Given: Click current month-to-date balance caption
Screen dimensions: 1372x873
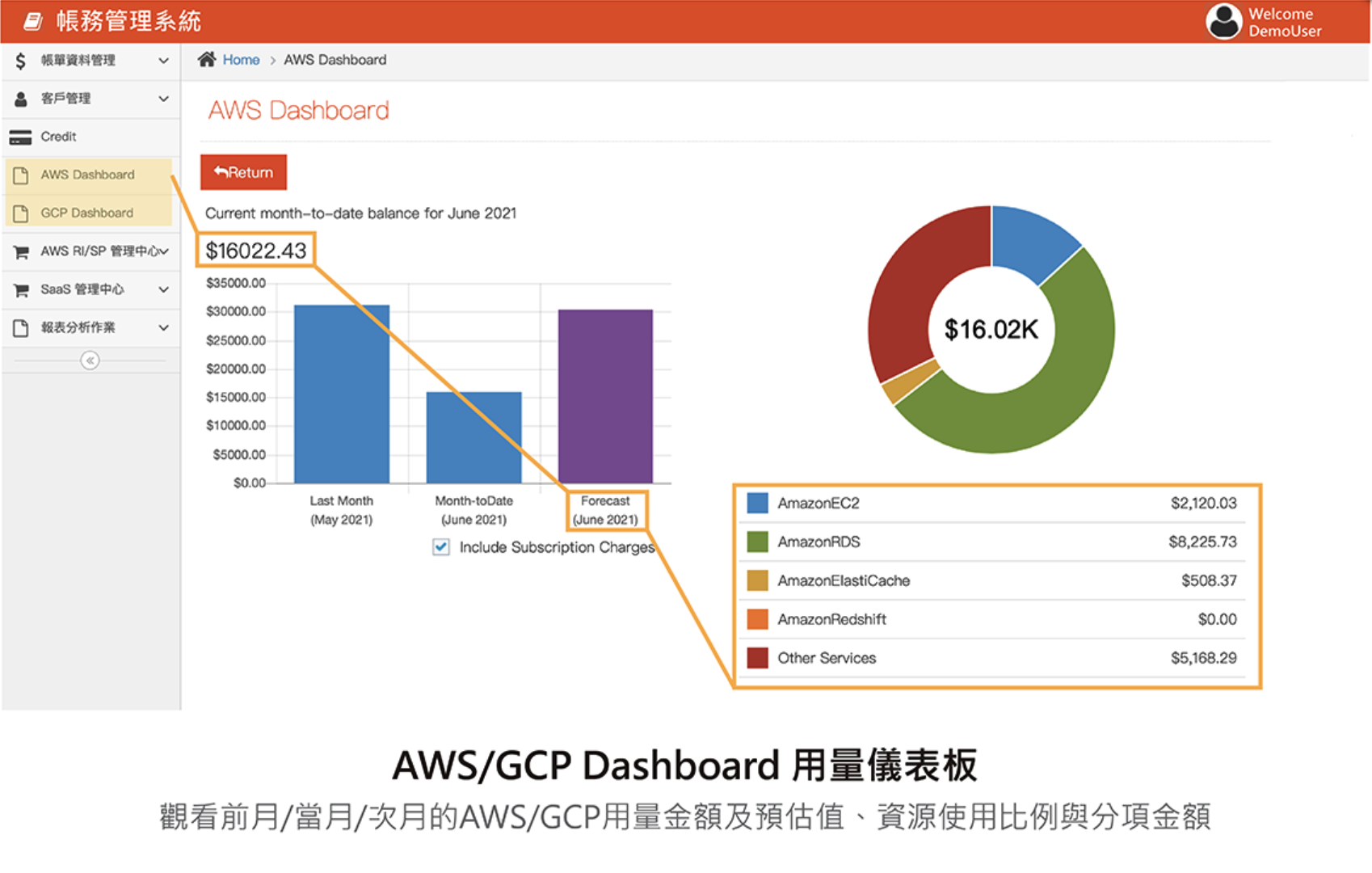Looking at the screenshot, I should pyautogui.click(x=360, y=213).
